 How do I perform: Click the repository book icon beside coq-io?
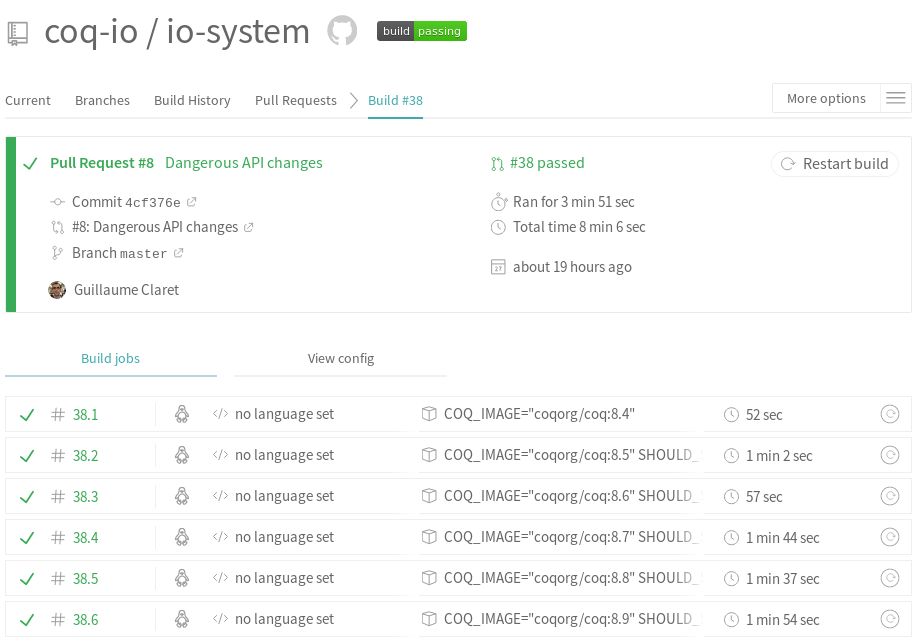18,34
